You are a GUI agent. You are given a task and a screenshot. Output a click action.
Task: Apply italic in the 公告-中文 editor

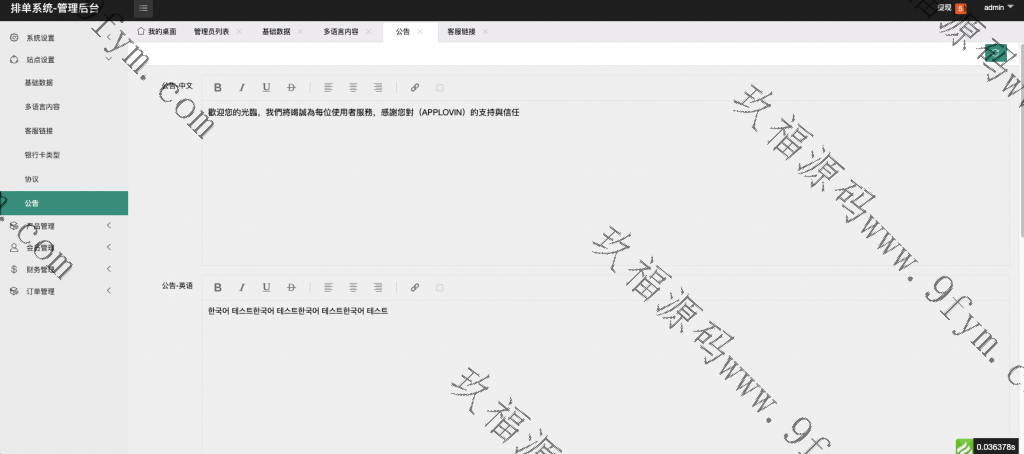[242, 87]
